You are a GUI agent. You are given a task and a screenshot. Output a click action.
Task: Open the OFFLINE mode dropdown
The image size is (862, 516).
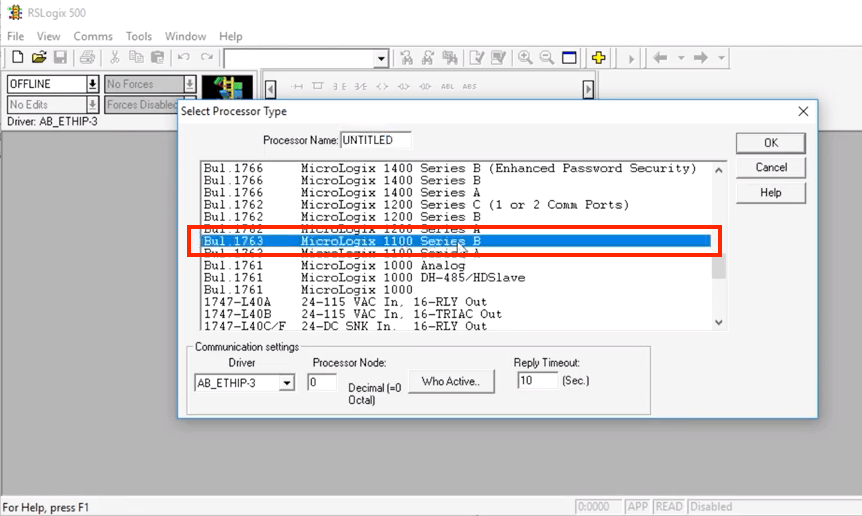coord(92,84)
